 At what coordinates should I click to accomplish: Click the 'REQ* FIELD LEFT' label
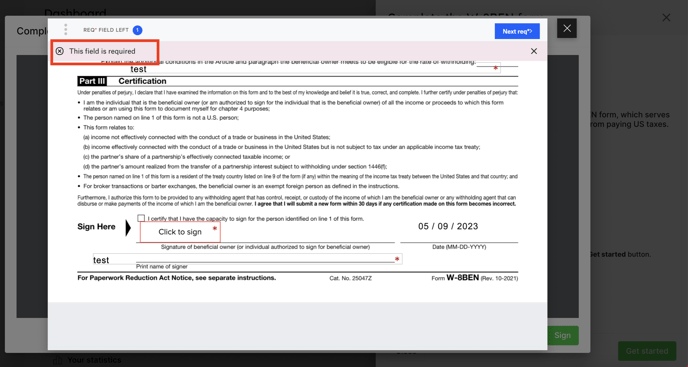(106, 30)
